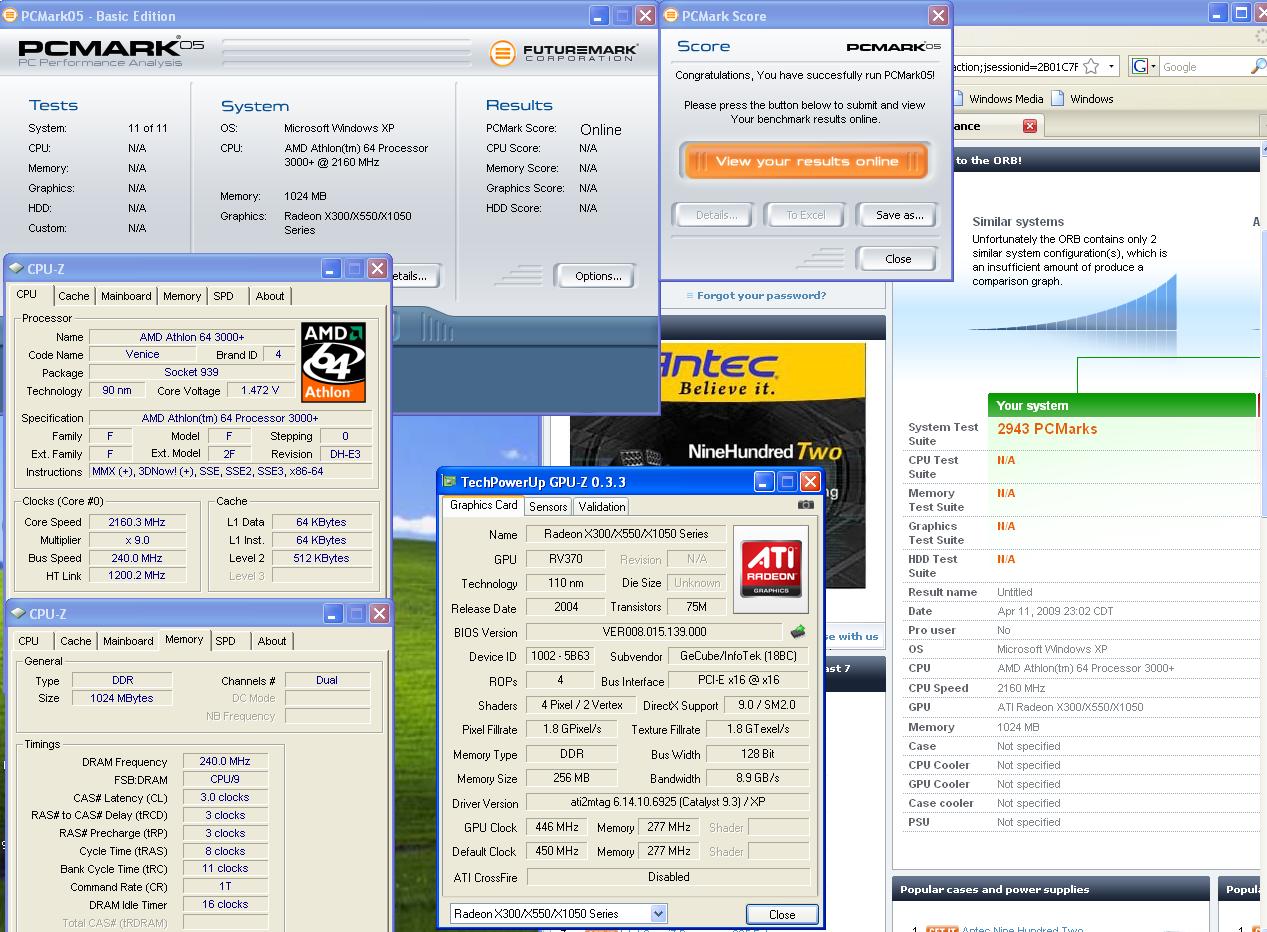Close the lower CPU-Z memory window
This screenshot has width=1267, height=932.
[379, 614]
